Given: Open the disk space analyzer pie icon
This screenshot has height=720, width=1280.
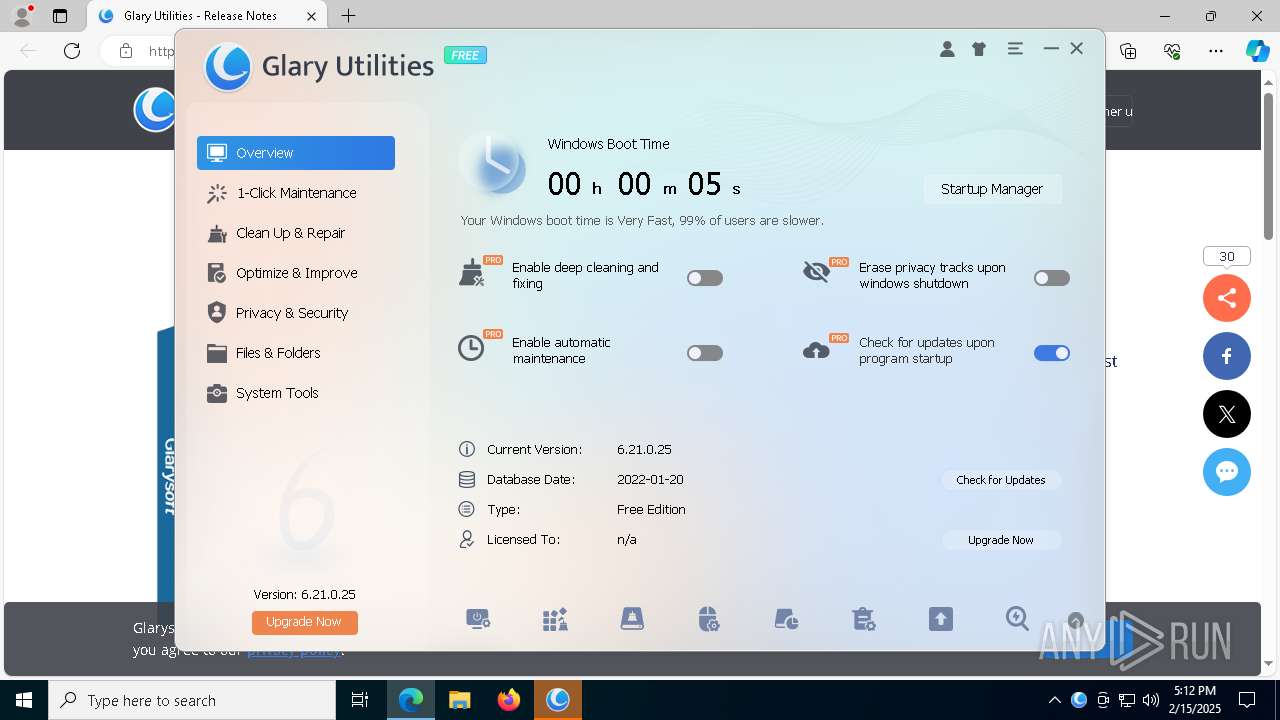Looking at the screenshot, I should (786, 619).
